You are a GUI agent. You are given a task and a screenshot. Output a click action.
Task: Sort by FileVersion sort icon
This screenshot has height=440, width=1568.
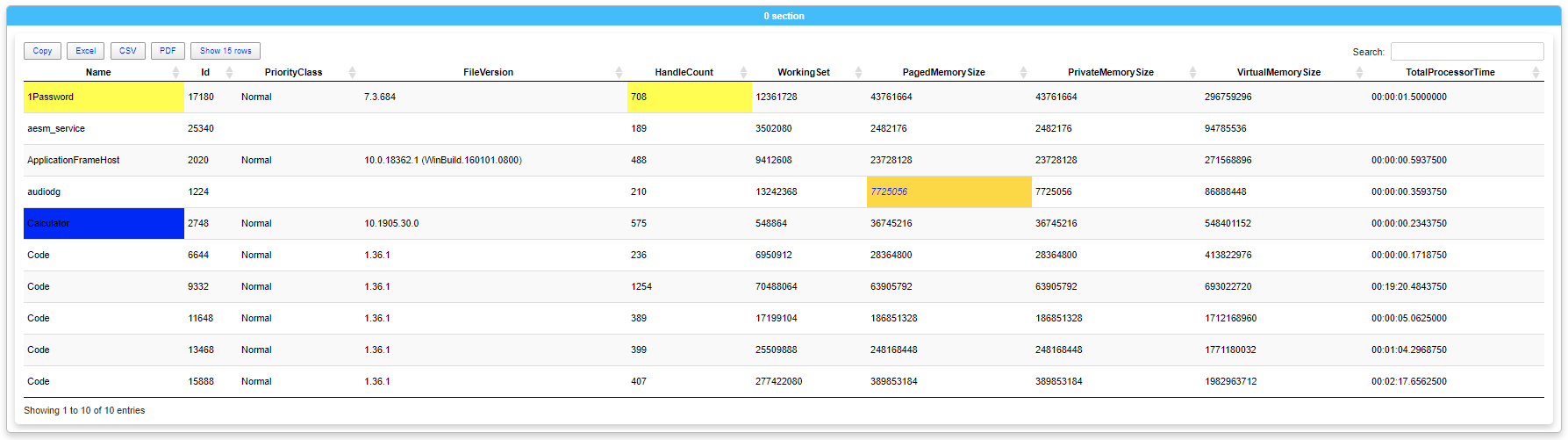(x=619, y=73)
